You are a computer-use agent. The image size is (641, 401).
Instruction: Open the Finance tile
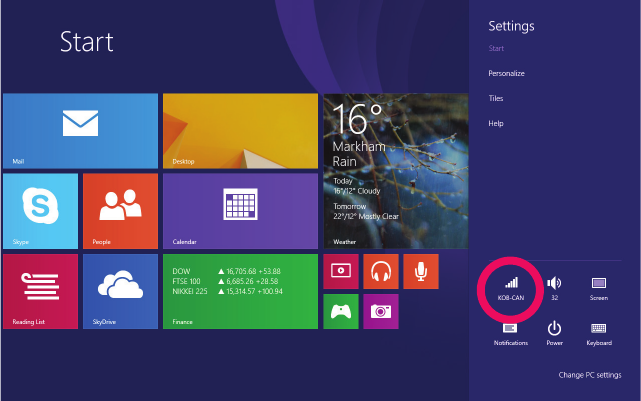[240, 291]
